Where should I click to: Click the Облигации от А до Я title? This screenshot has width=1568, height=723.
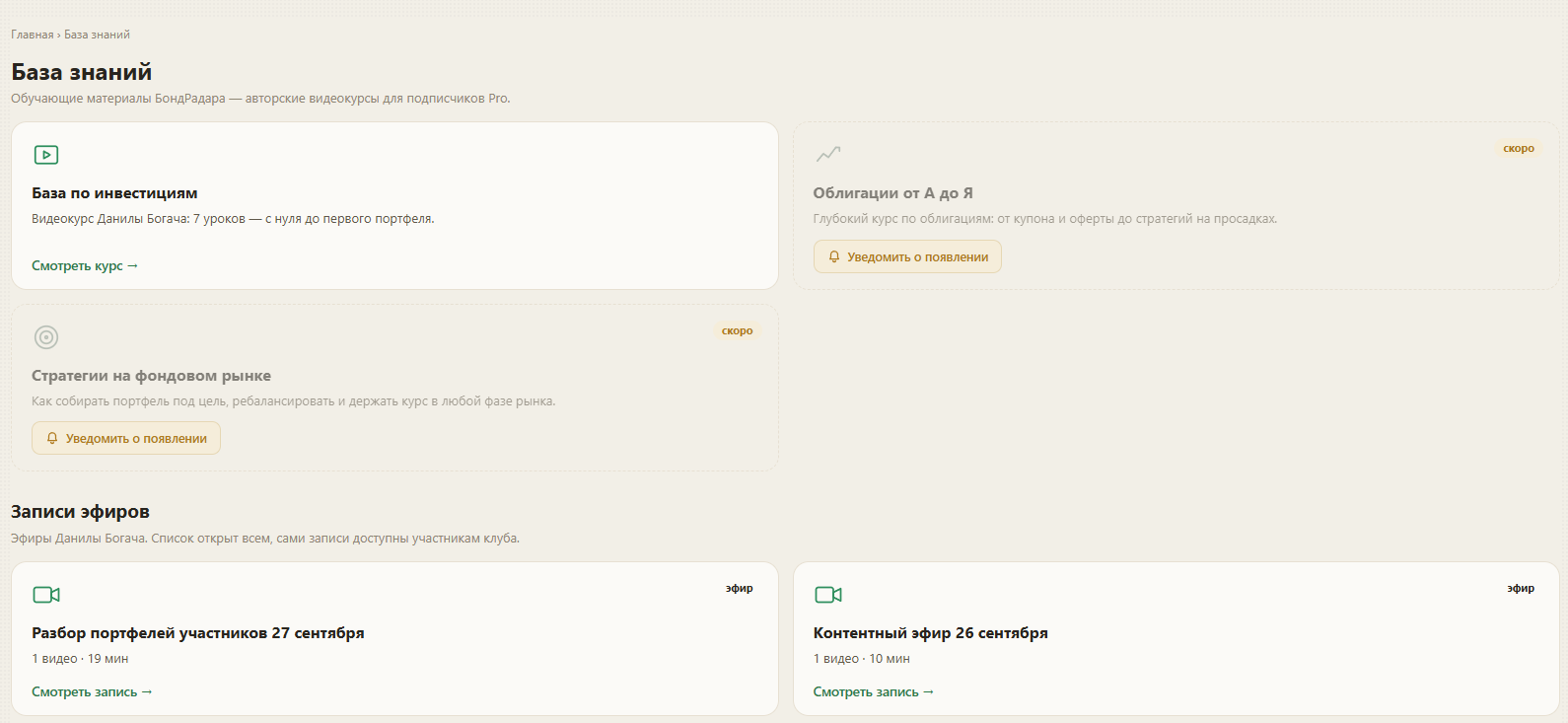pyautogui.click(x=893, y=193)
